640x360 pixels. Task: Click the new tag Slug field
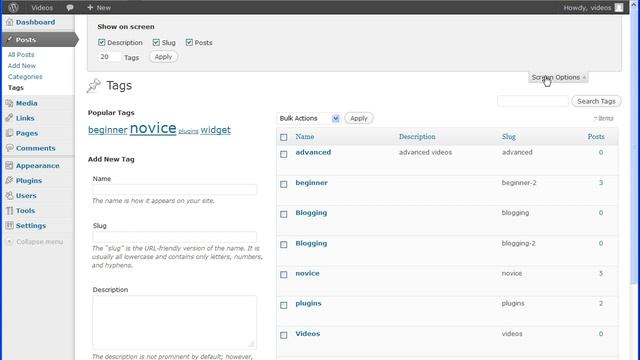pyautogui.click(x=174, y=237)
